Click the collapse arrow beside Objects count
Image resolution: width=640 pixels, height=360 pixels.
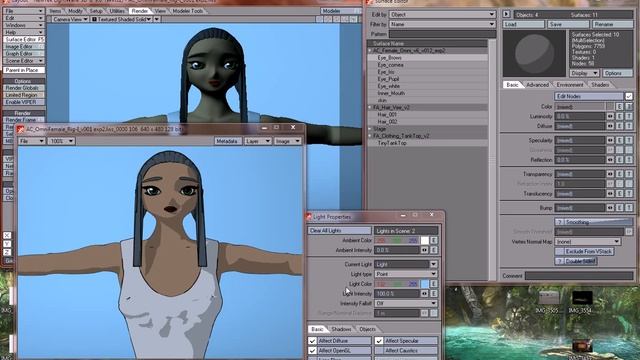click(x=506, y=14)
